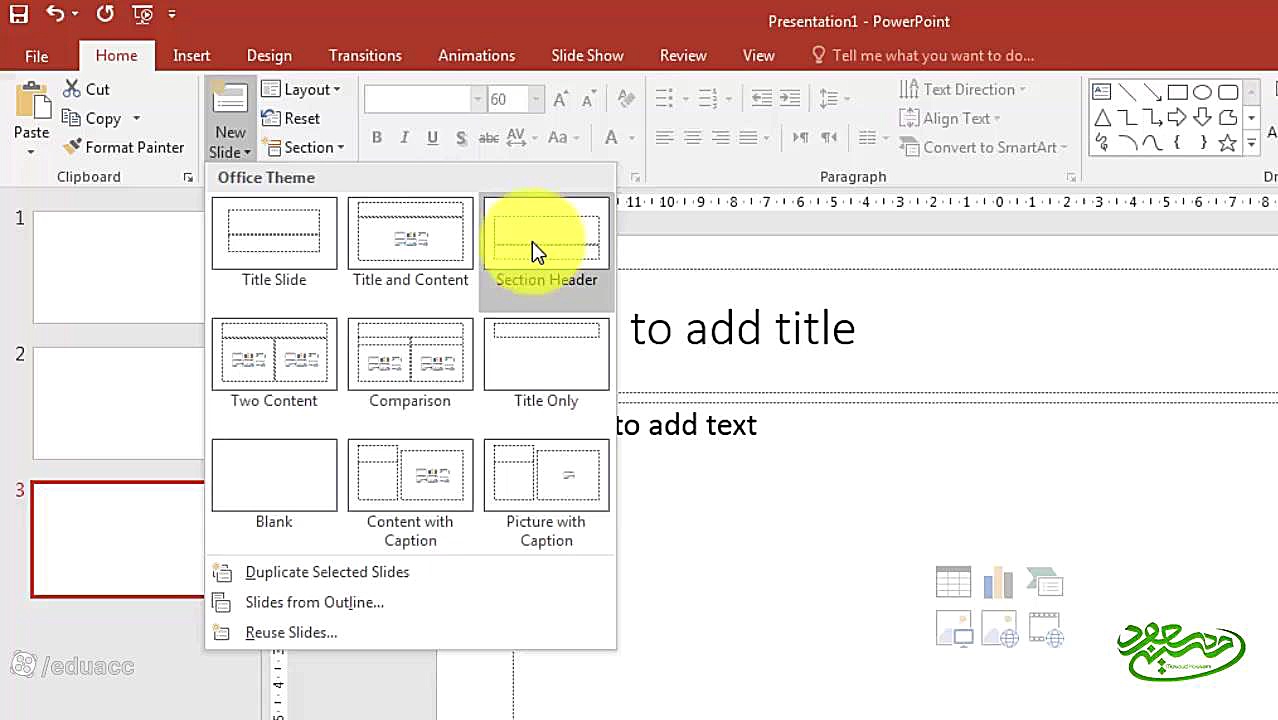Open the File tab
The height and width of the screenshot is (720, 1278).
pyautogui.click(x=36, y=56)
